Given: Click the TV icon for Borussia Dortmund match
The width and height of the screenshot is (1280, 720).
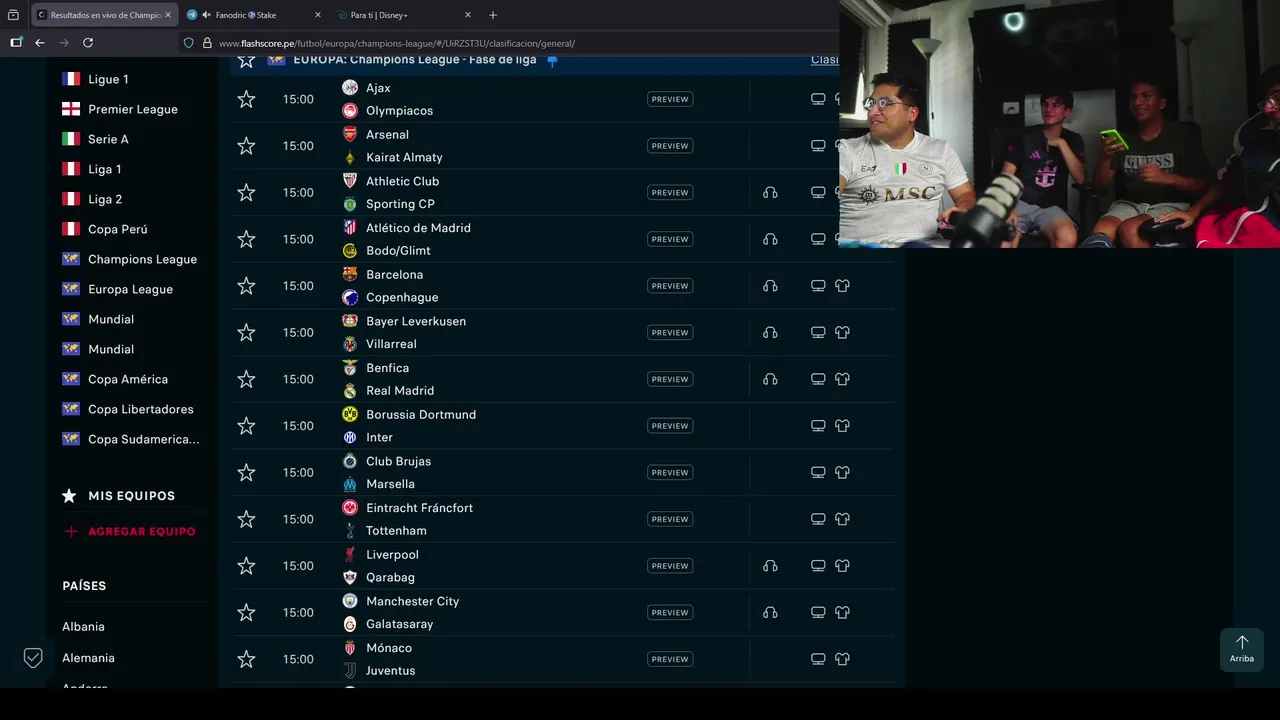Looking at the screenshot, I should 818,426.
